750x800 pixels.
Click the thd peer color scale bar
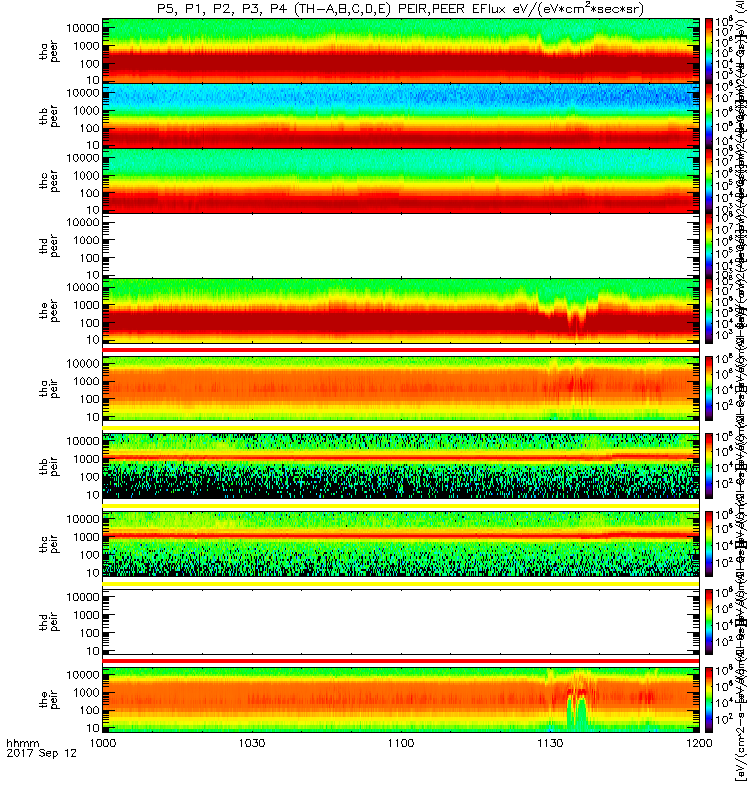pyautogui.click(x=709, y=245)
